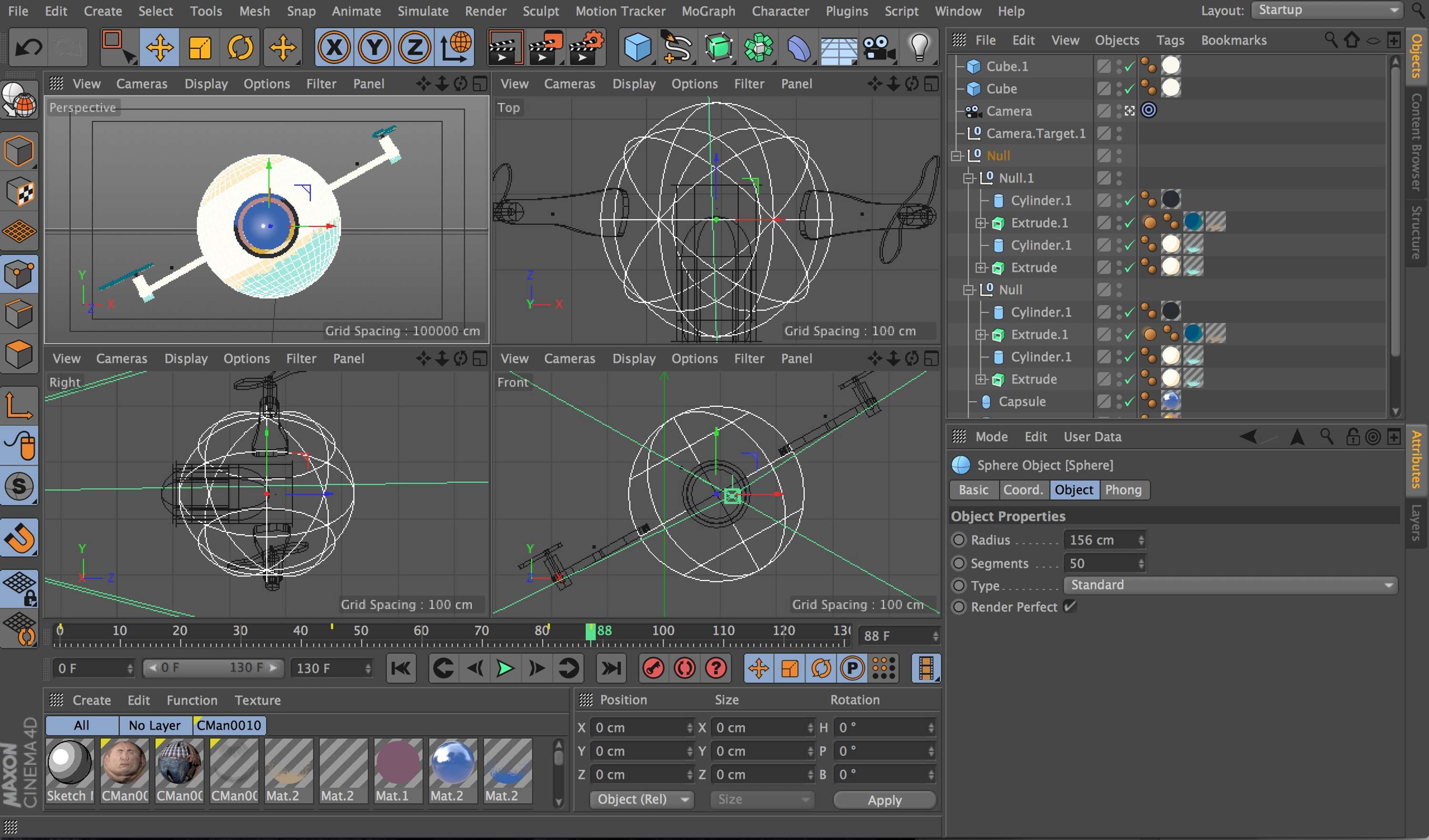
Task: Select the blue Mat.2 sphere material
Action: click(x=453, y=763)
